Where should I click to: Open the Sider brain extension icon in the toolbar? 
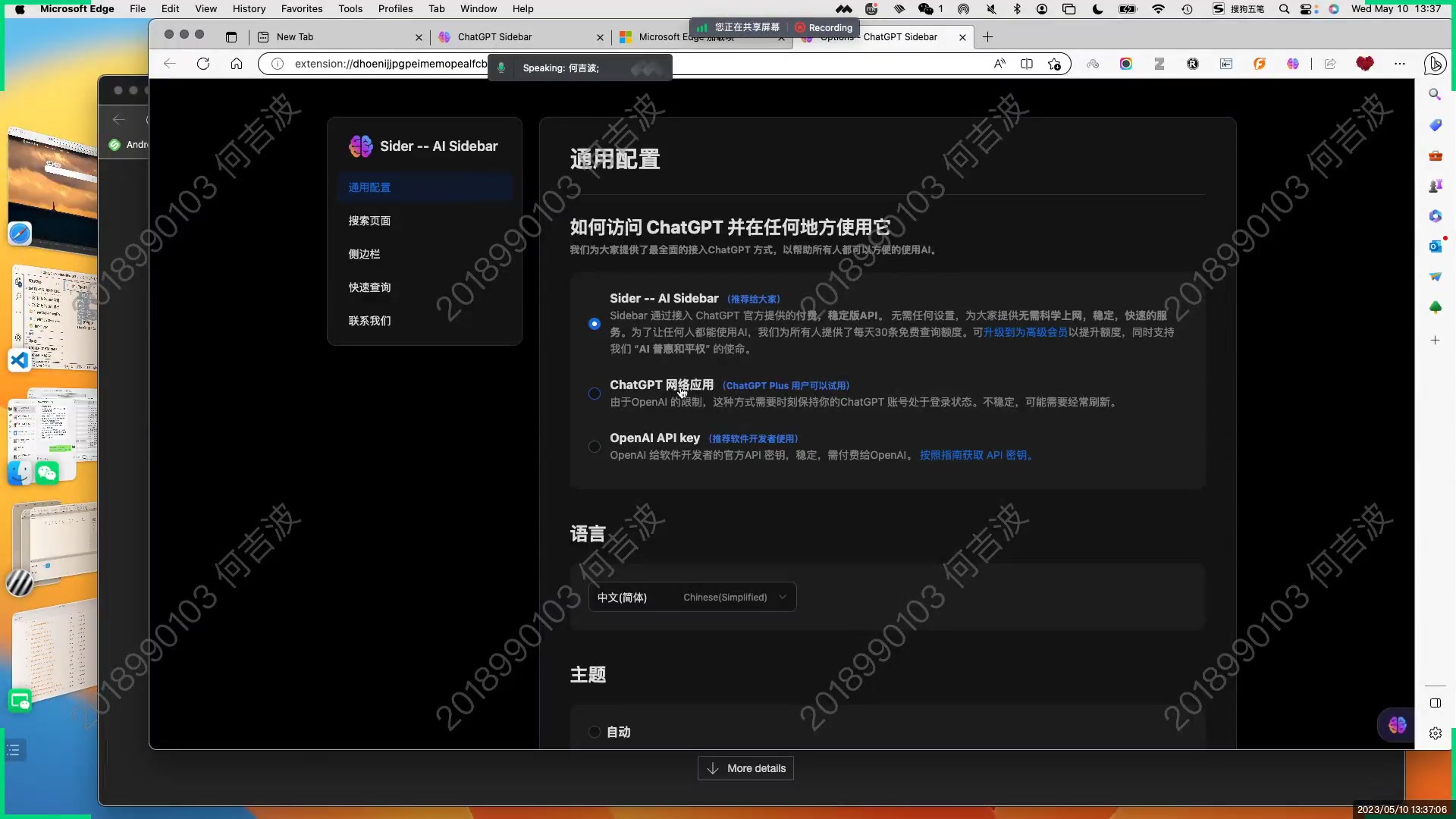tap(1293, 64)
